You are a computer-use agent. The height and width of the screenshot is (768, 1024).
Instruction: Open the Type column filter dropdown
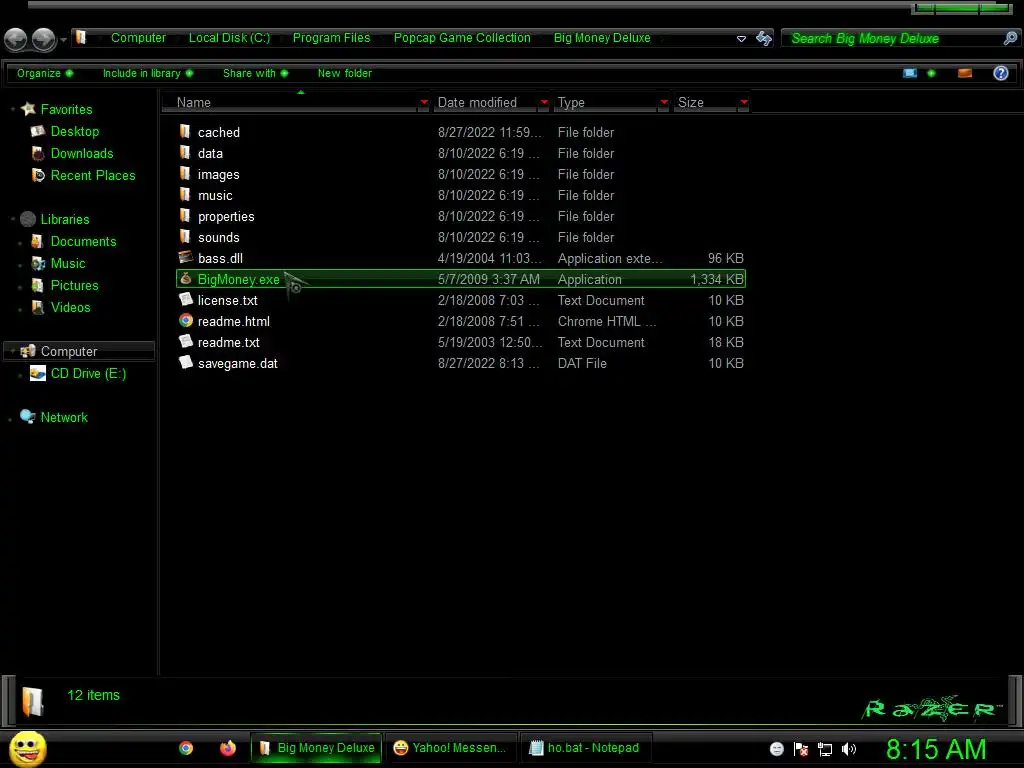(x=664, y=102)
